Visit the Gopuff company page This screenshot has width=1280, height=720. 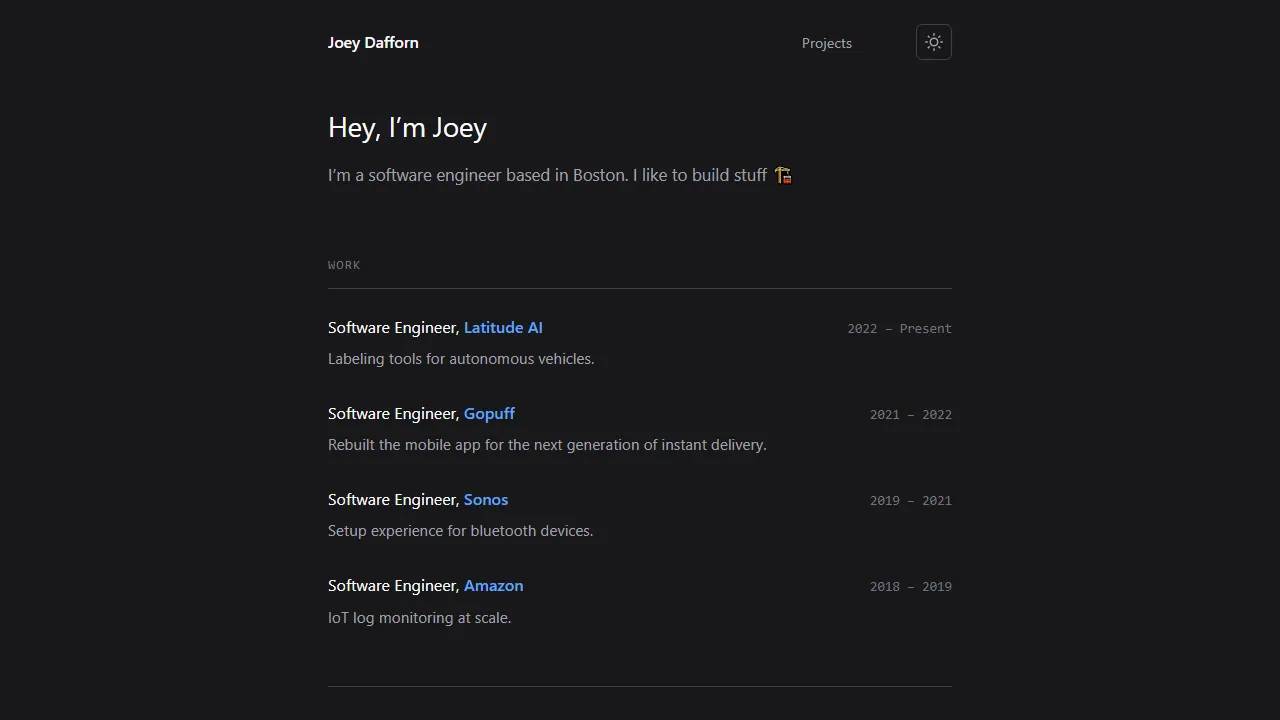[x=489, y=413]
